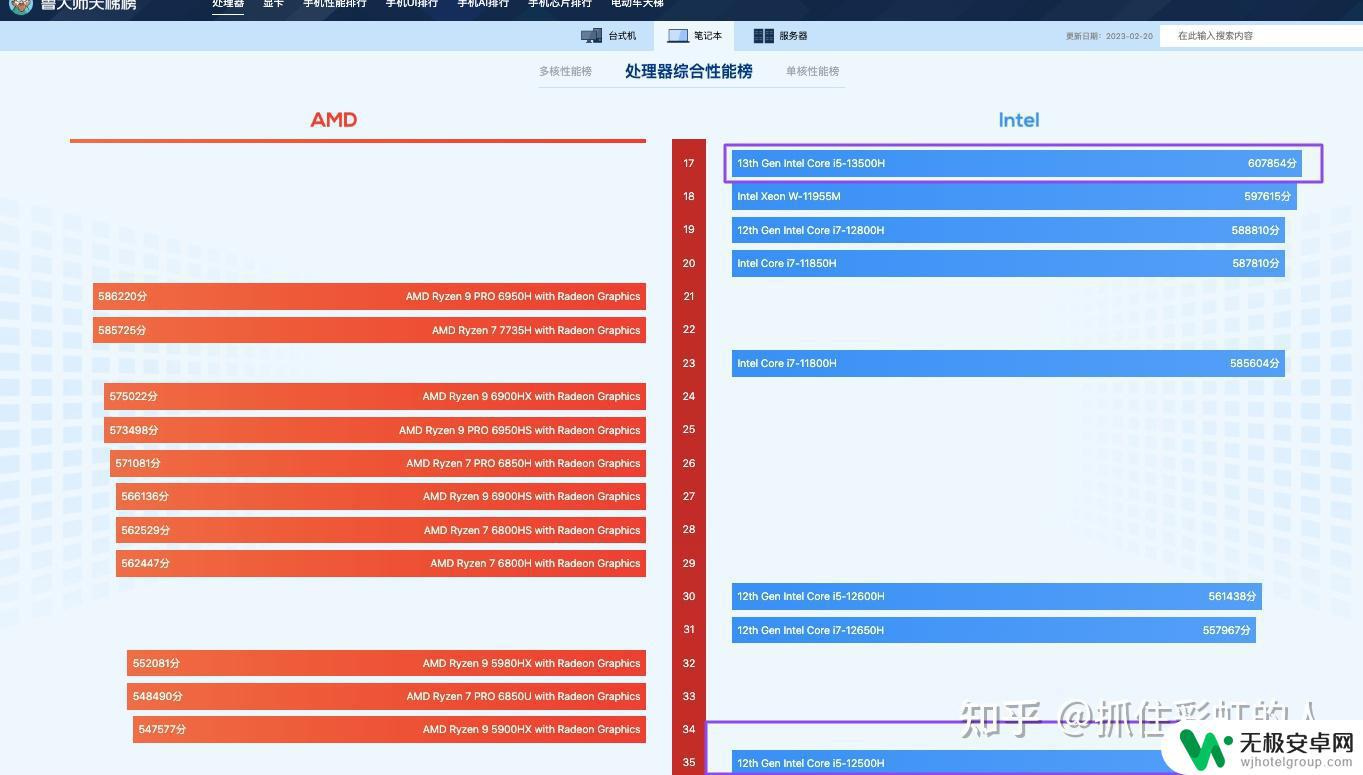Select the AMD Ryzen 7 PRO 6850U entry
Screen dimensions: 1363x775
[x=386, y=696]
